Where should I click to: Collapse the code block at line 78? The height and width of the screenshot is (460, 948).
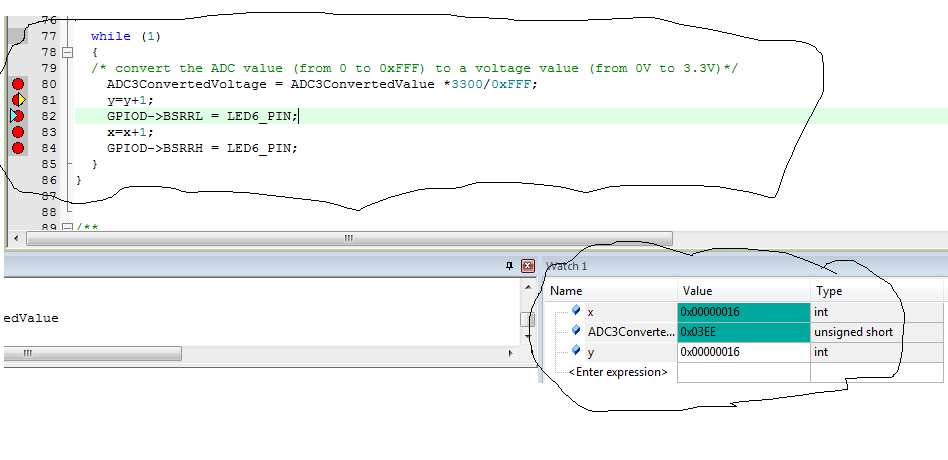tap(68, 53)
